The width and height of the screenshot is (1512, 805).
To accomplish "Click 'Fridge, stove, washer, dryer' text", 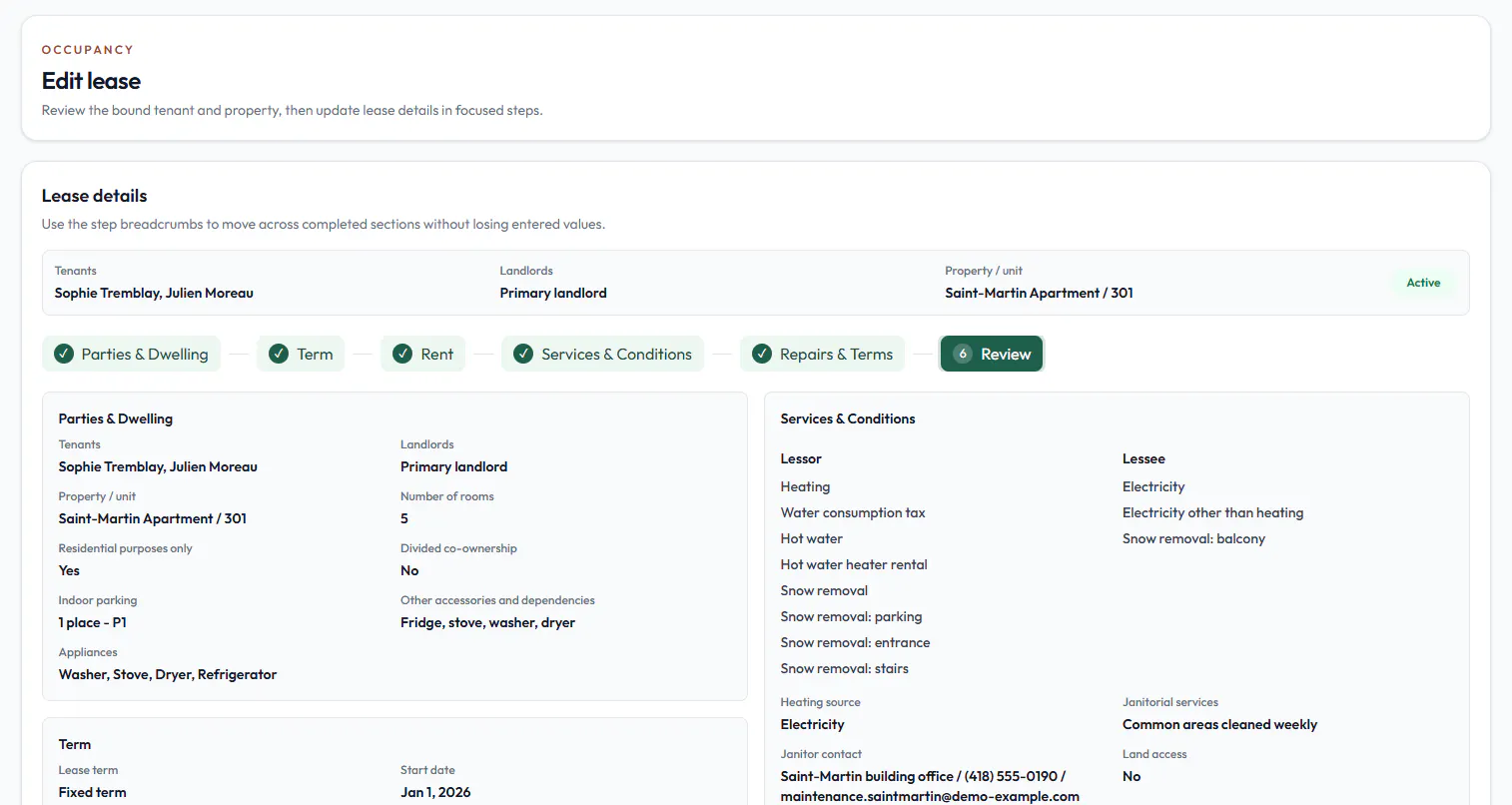I will coord(487,622).
